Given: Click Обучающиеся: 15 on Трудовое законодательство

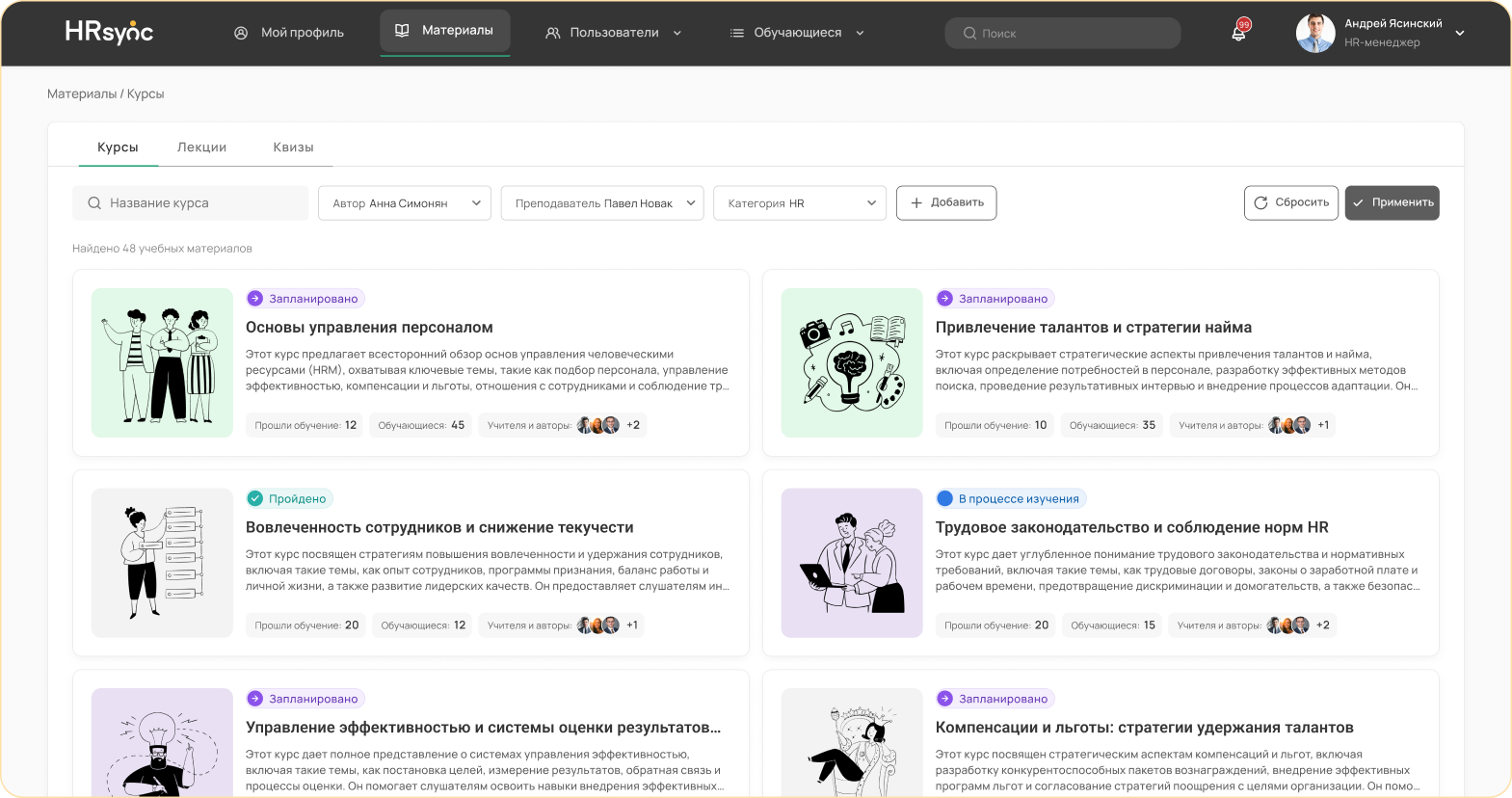Looking at the screenshot, I should (x=1113, y=625).
